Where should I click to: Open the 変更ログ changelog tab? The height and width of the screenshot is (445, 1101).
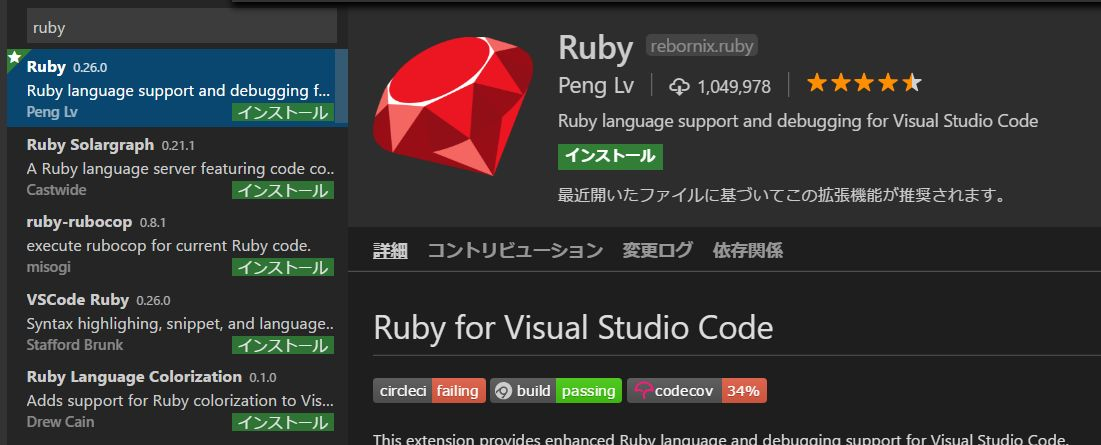pyautogui.click(x=657, y=250)
